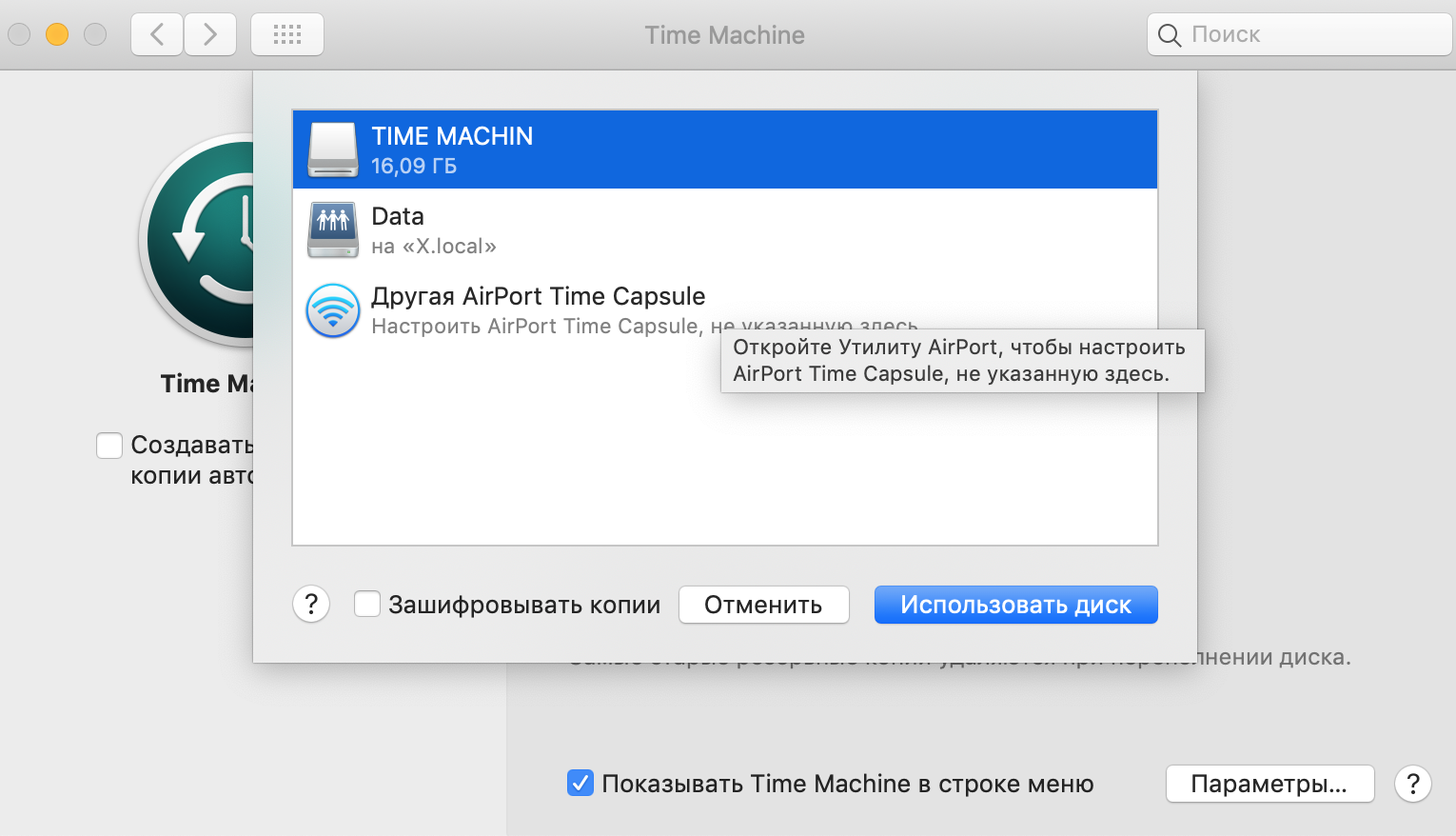Minimize the window with yellow button

pos(57,34)
